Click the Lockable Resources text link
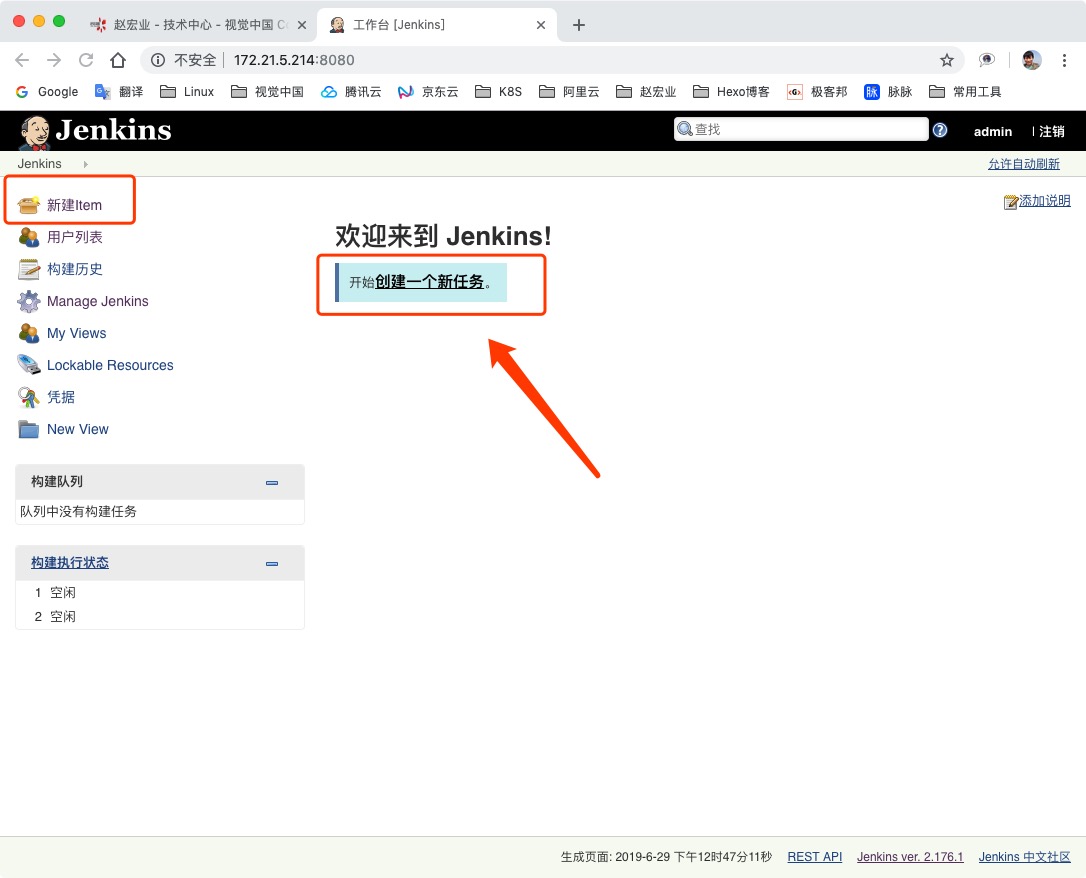The height and width of the screenshot is (878, 1086). (110, 365)
